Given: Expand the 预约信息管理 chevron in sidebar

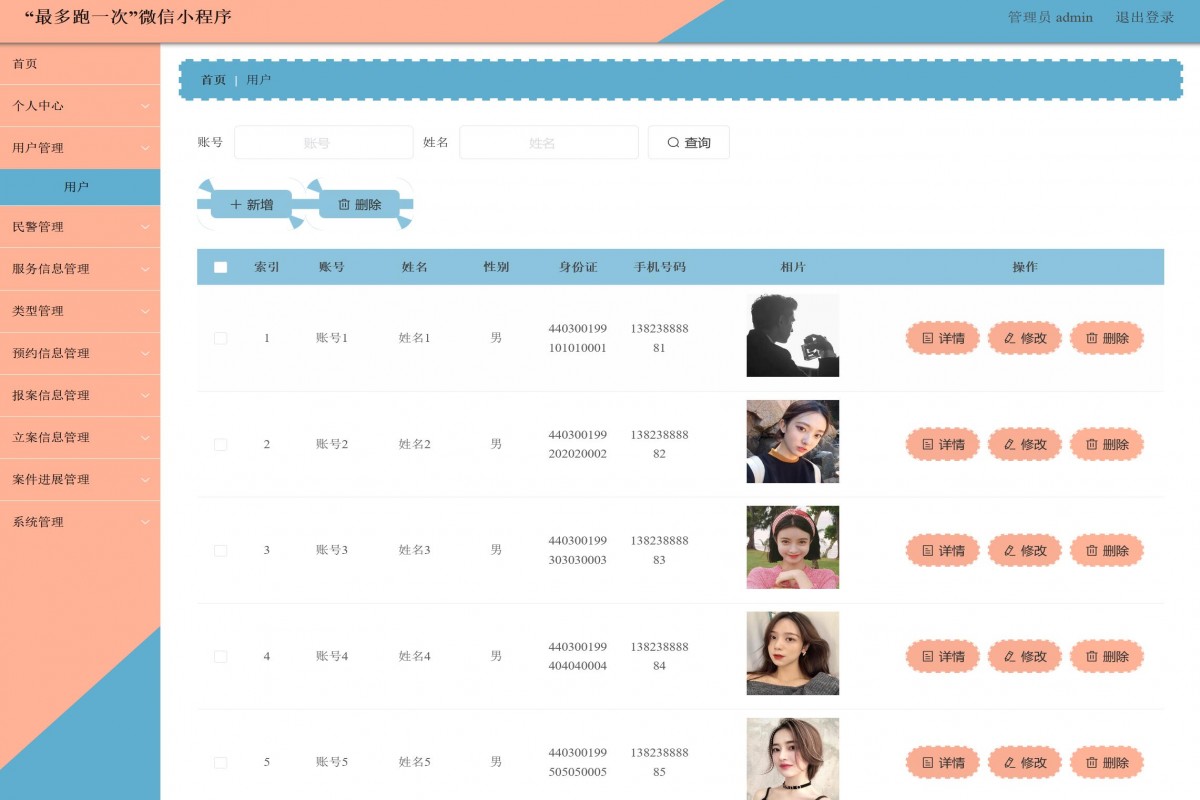Looking at the screenshot, I should 145,354.
